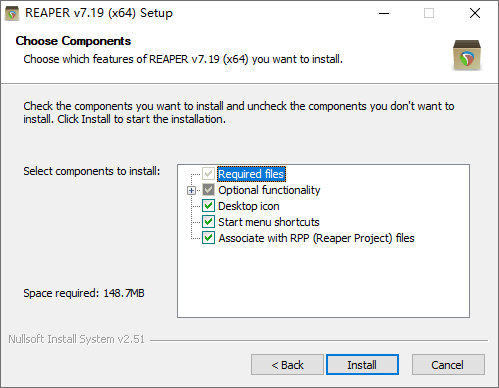Select the Optional functionality label
499x388 pixels.
point(269,190)
